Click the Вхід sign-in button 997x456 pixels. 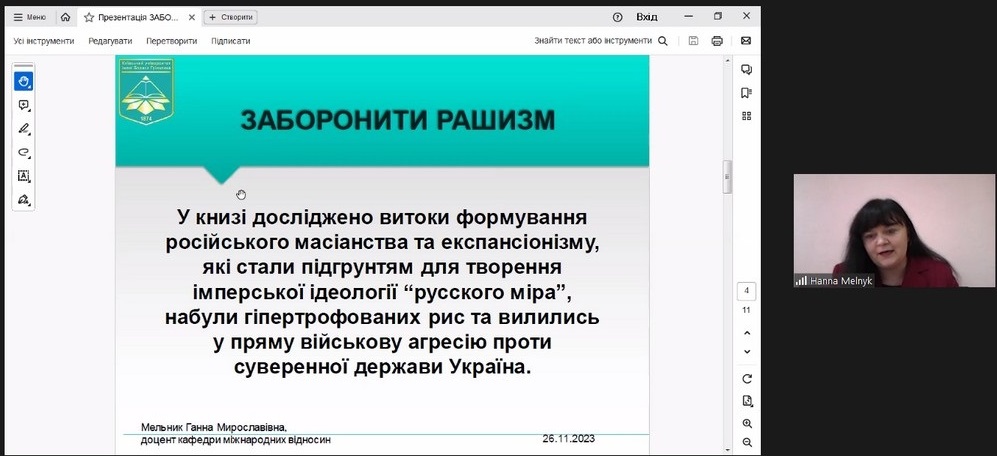(647, 17)
